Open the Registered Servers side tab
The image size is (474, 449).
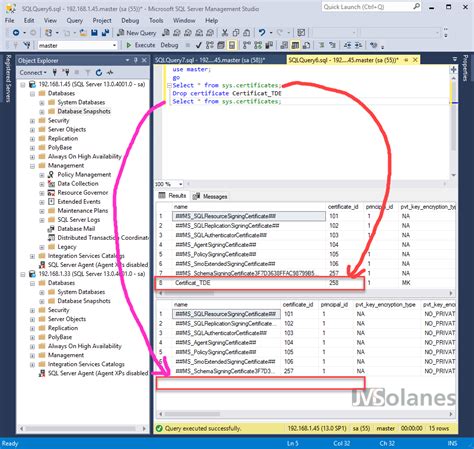coord(8,78)
